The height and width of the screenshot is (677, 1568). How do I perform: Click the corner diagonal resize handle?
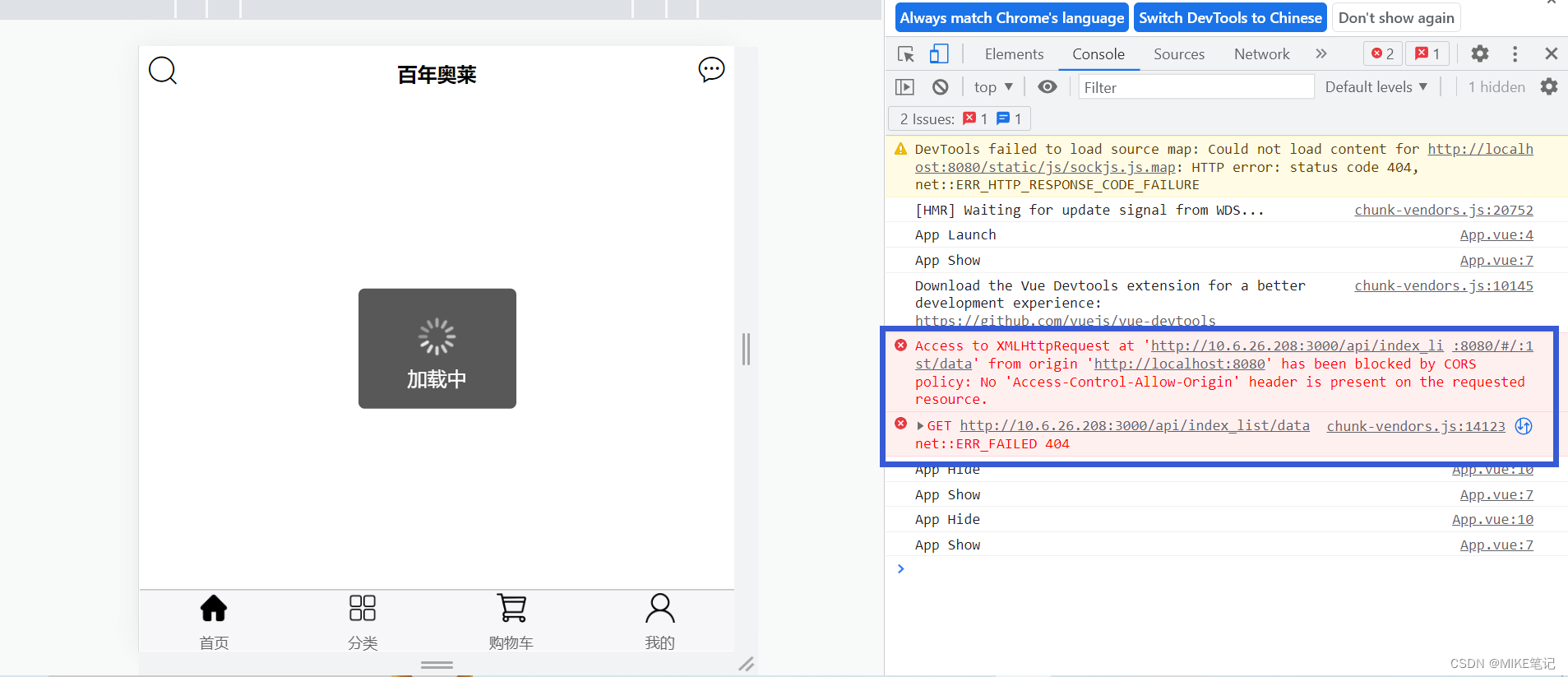[746, 664]
